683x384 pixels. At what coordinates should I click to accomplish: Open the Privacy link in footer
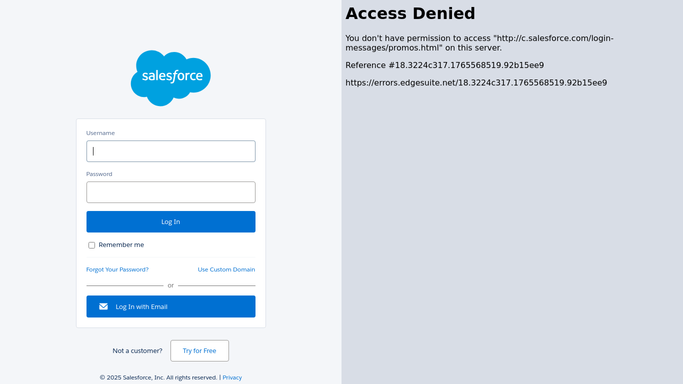232,377
